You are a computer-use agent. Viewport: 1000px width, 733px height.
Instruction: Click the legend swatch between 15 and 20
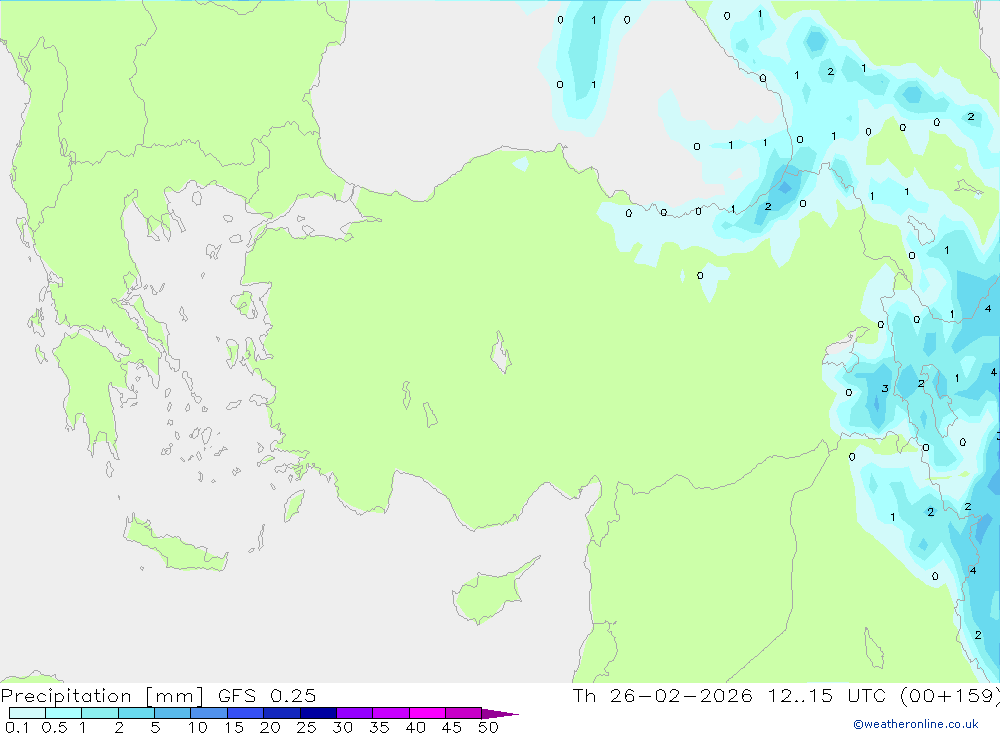coord(246,713)
